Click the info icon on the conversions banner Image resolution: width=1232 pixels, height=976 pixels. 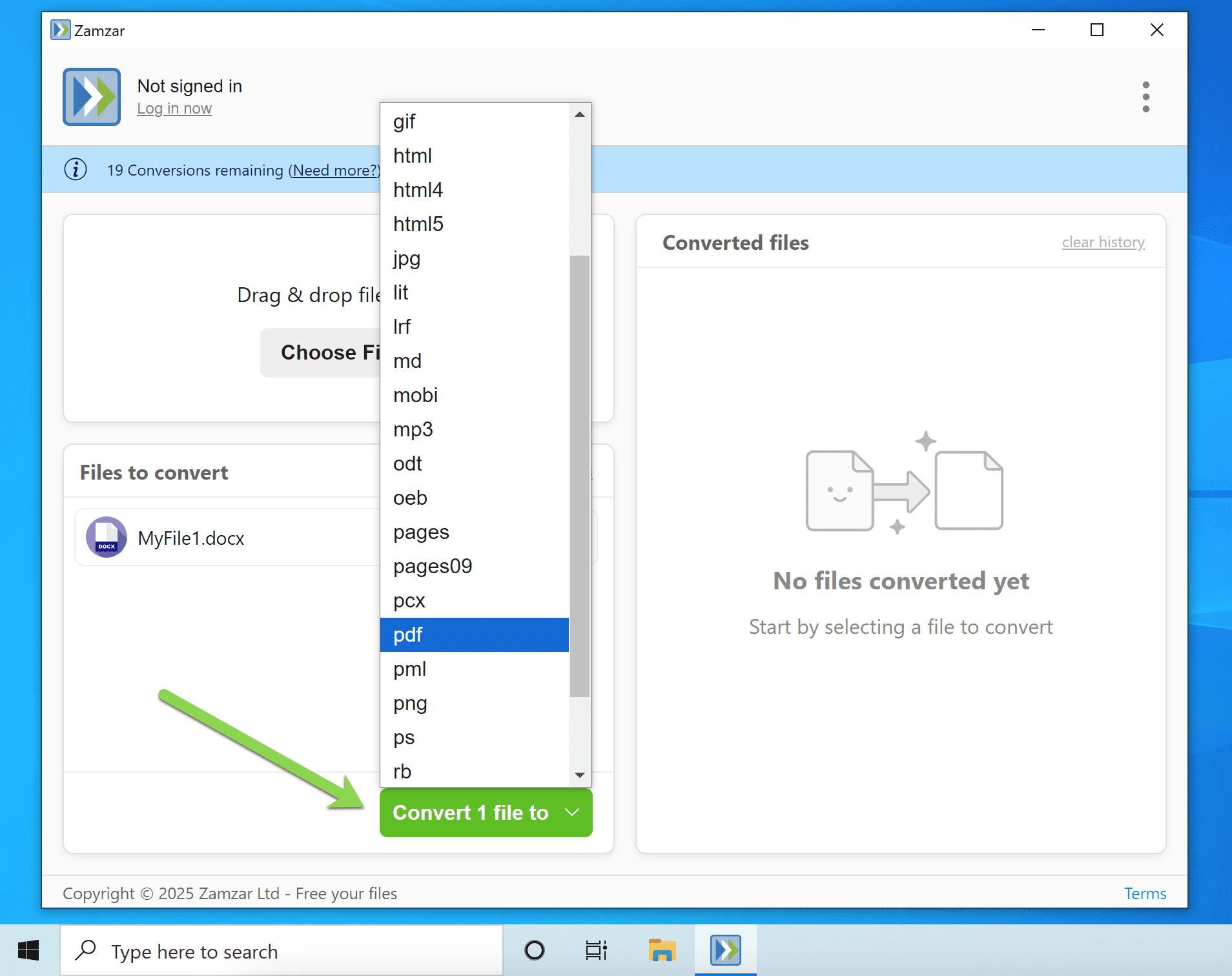click(76, 169)
